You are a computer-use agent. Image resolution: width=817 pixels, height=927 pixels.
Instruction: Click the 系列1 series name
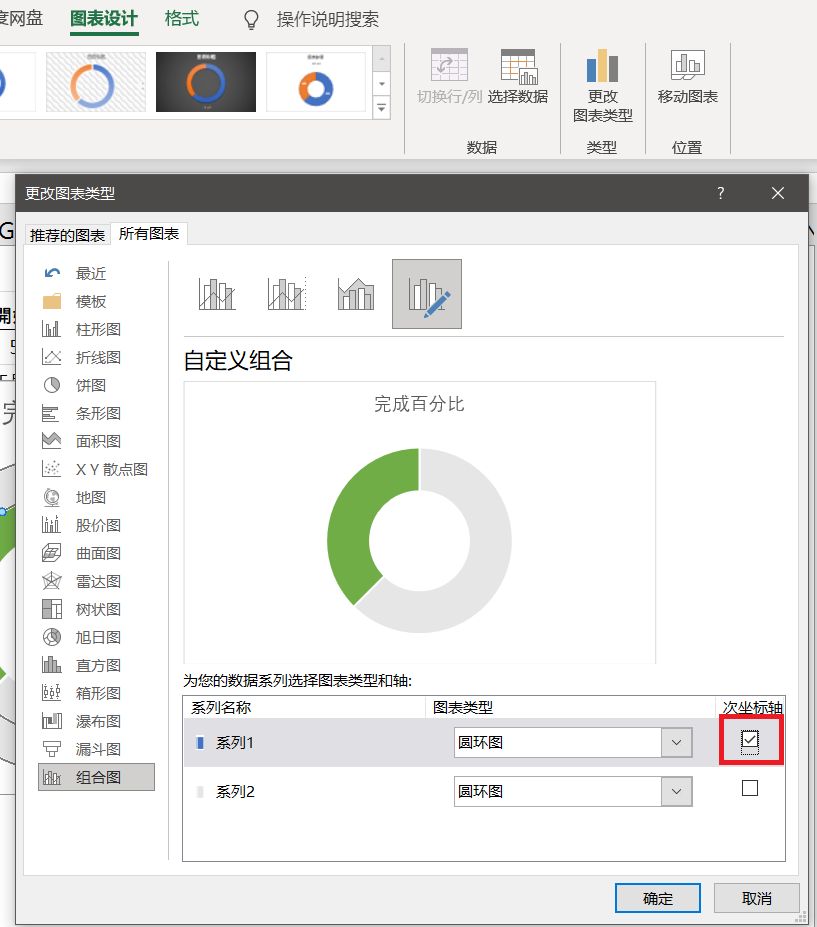click(235, 743)
